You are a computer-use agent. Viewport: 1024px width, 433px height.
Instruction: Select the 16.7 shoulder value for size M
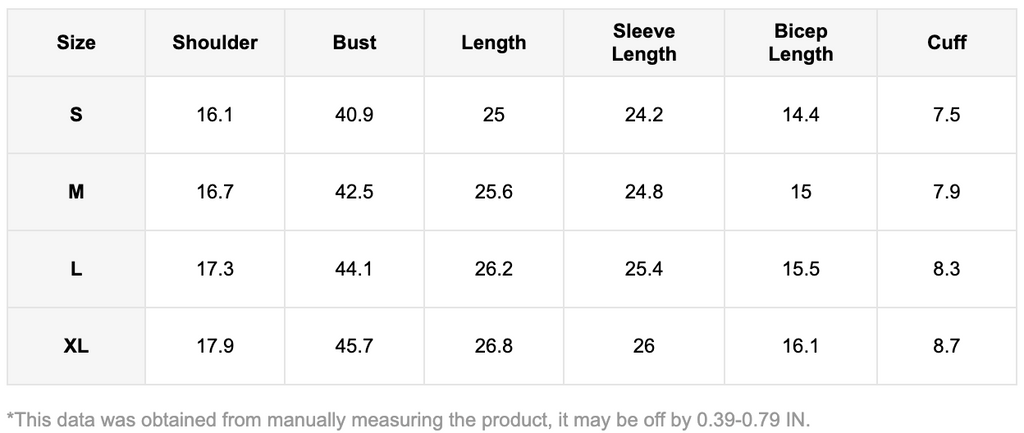[215, 192]
